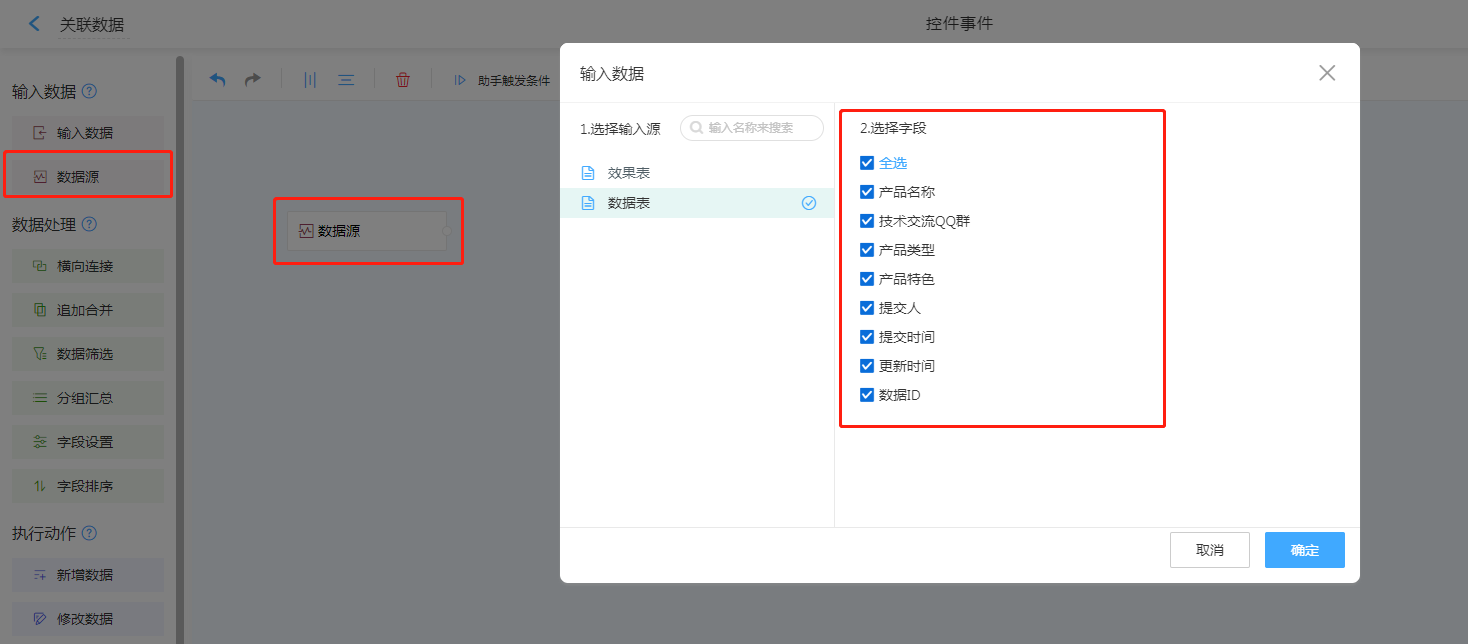The height and width of the screenshot is (644, 1468).
Task: Close the 输入数据 dialog
Action: [1327, 73]
